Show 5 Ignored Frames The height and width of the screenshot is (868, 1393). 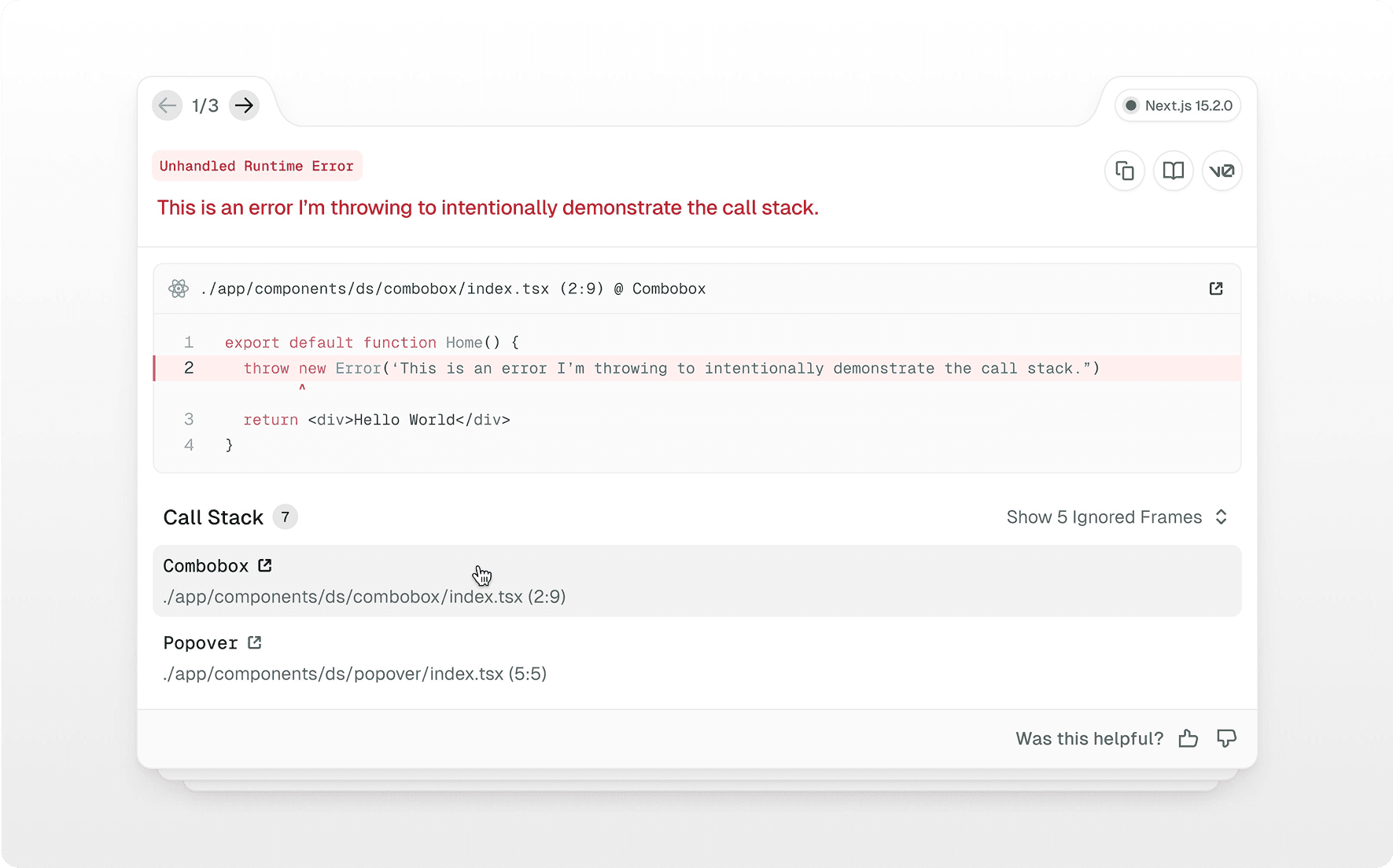1104,517
